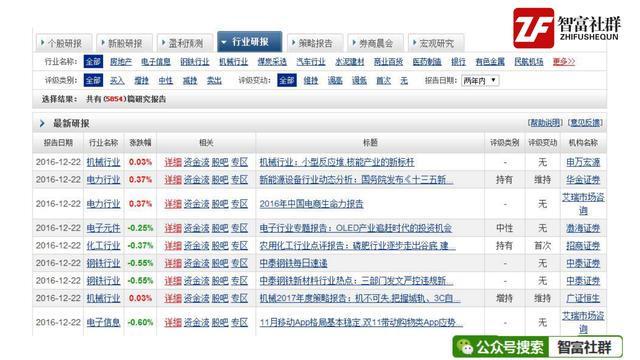The height and width of the screenshot is (360, 640).
Task: Sort by the 报告日期 column header
Action: click(58, 143)
